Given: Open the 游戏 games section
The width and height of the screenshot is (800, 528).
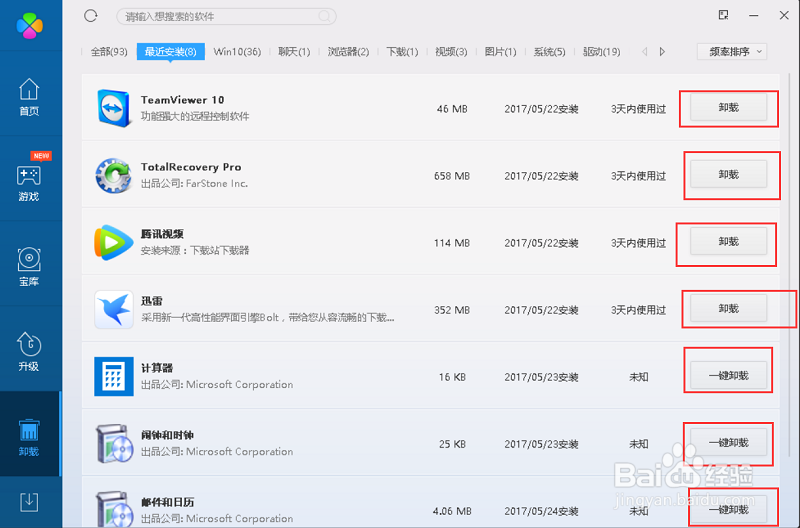Looking at the screenshot, I should 29,183.
